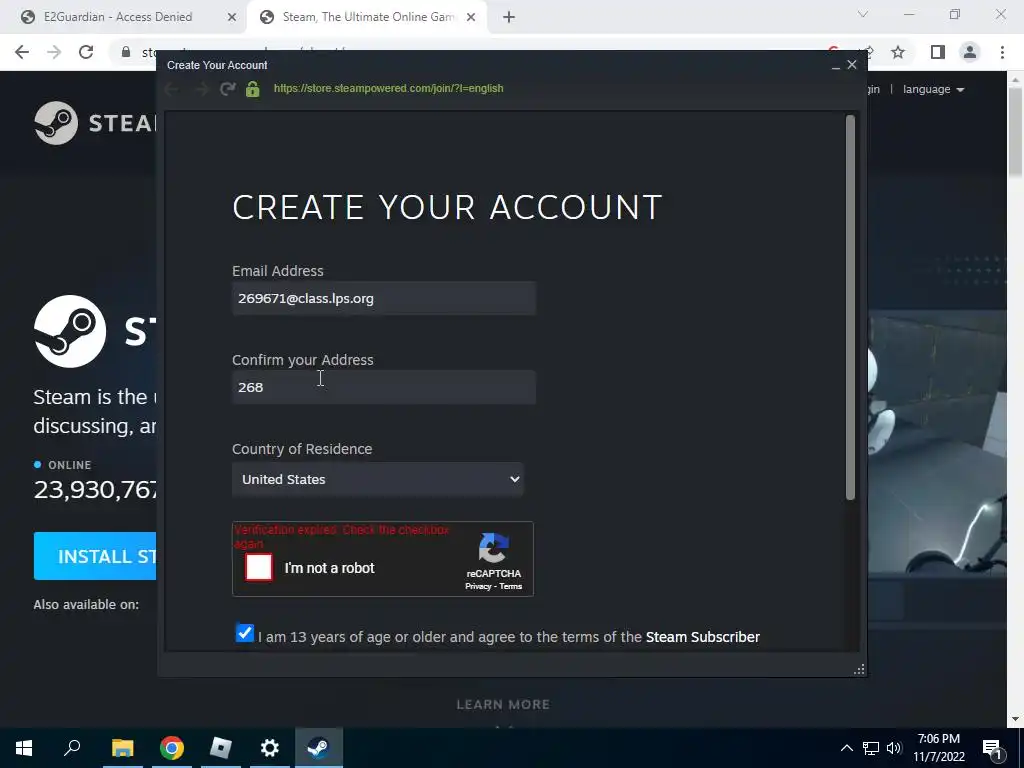Expand the language menu on Steam page
Viewport: 1024px width, 768px height.
click(933, 89)
